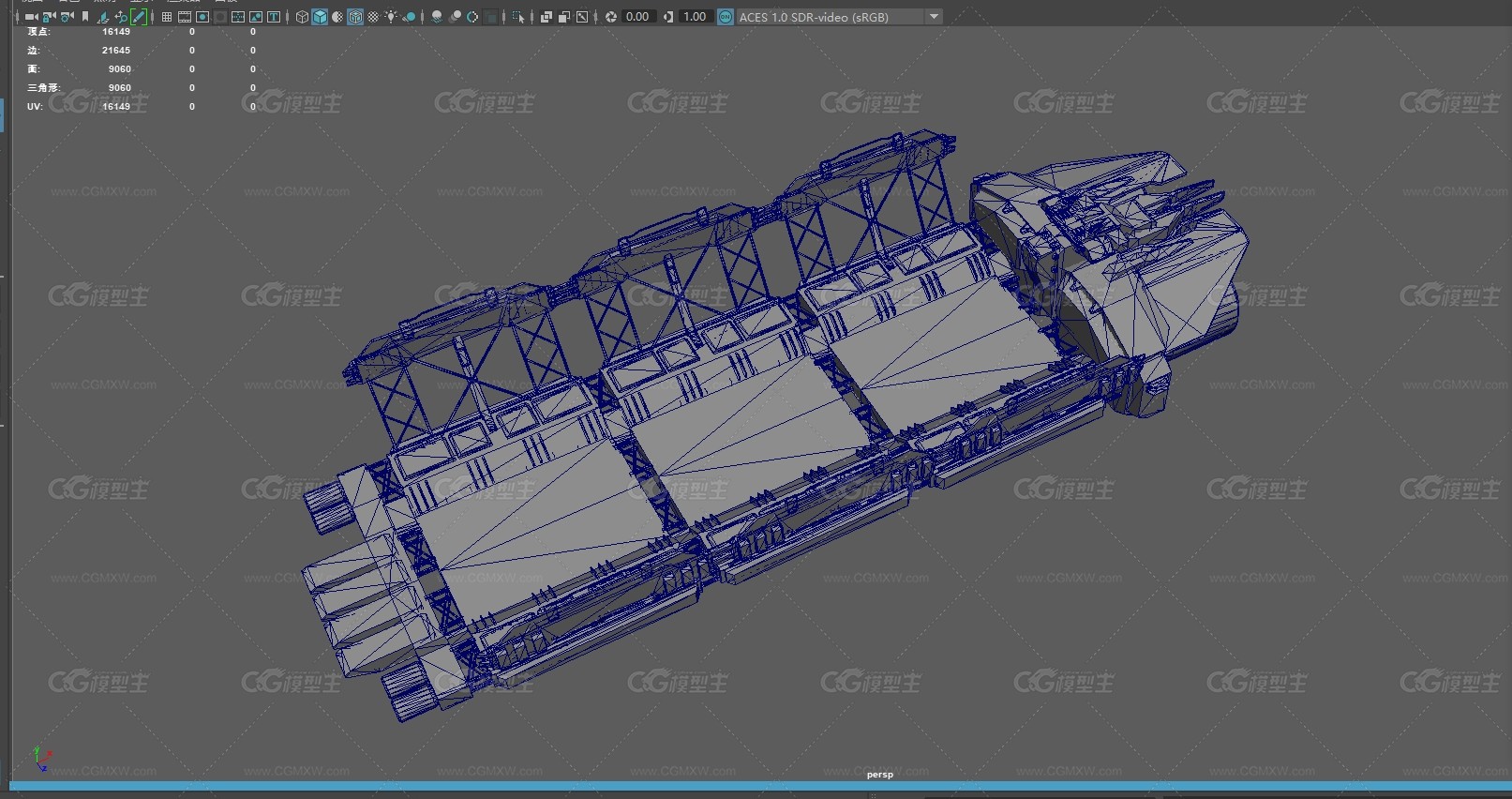
Task: Click the Exposure reset icon
Action: click(611, 17)
